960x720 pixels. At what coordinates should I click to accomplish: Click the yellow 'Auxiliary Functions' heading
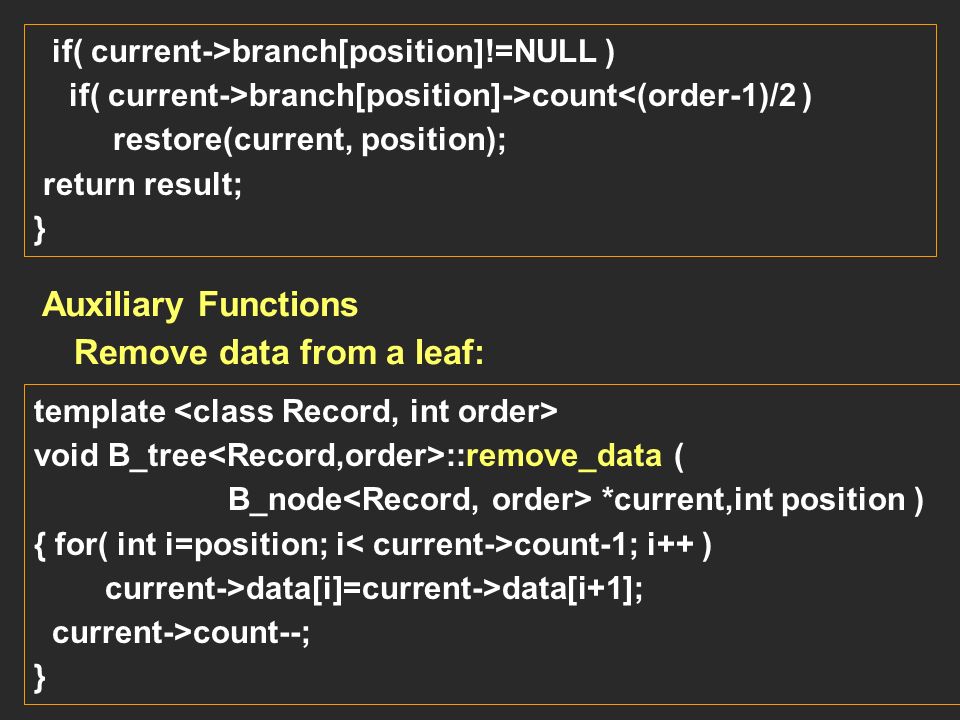point(200,305)
